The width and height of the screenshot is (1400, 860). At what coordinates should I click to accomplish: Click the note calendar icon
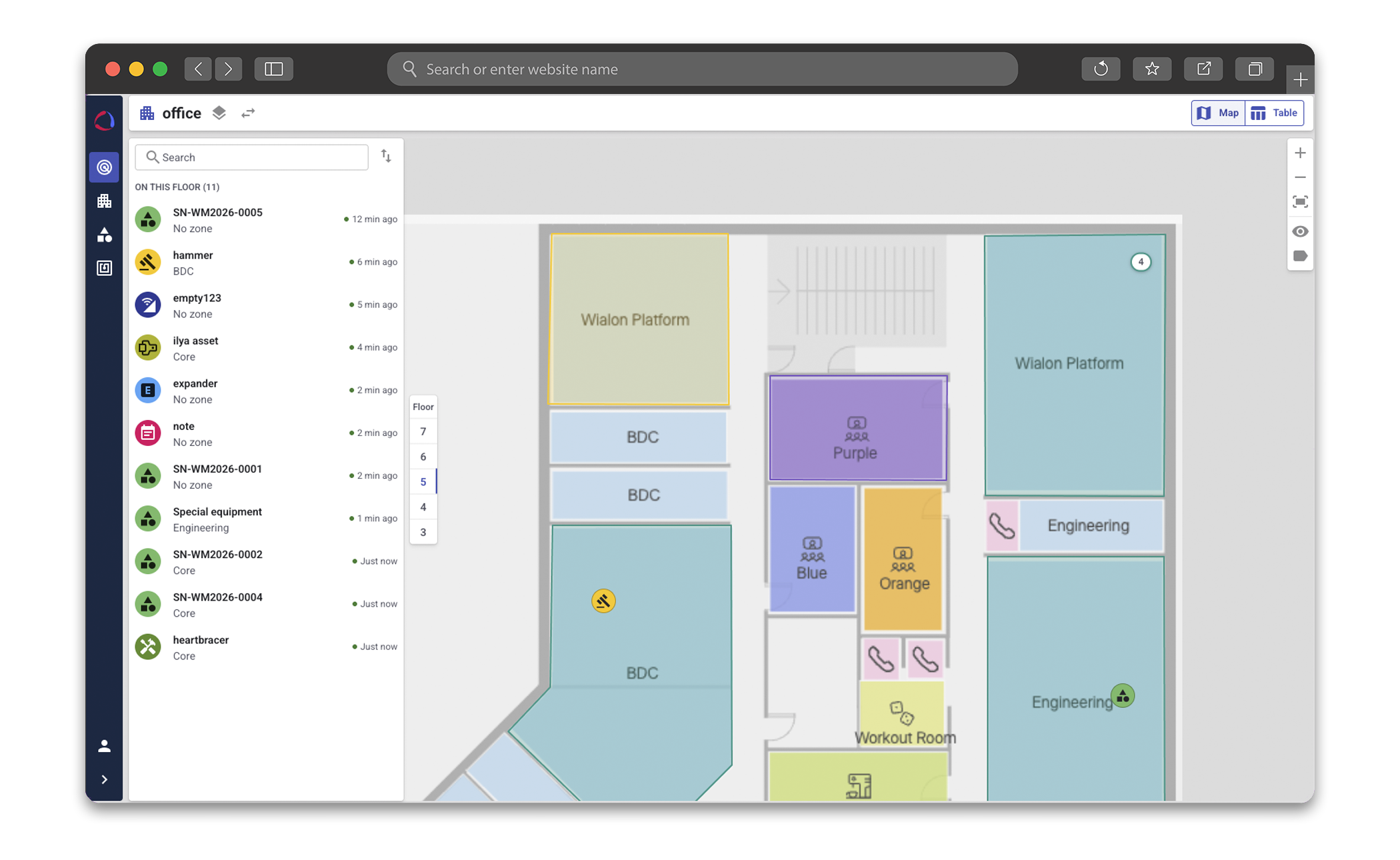[148, 433]
